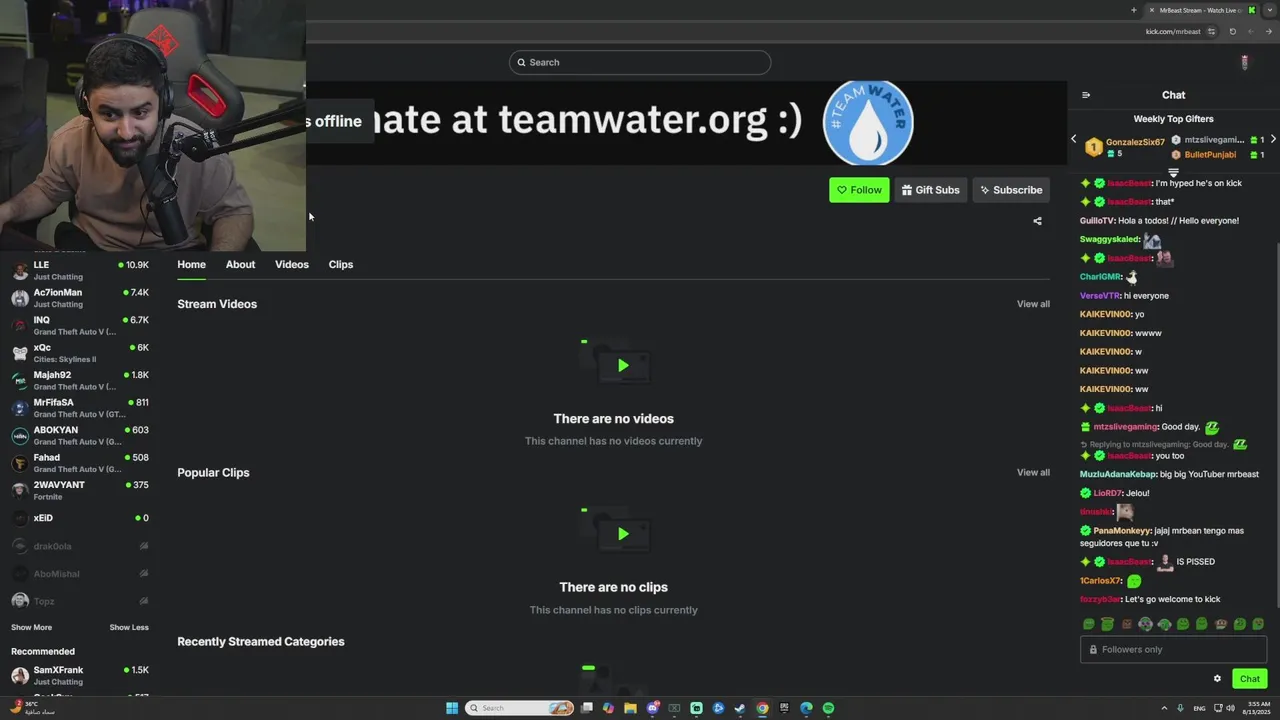
Task: Open Windows Start menu
Action: click(452, 708)
